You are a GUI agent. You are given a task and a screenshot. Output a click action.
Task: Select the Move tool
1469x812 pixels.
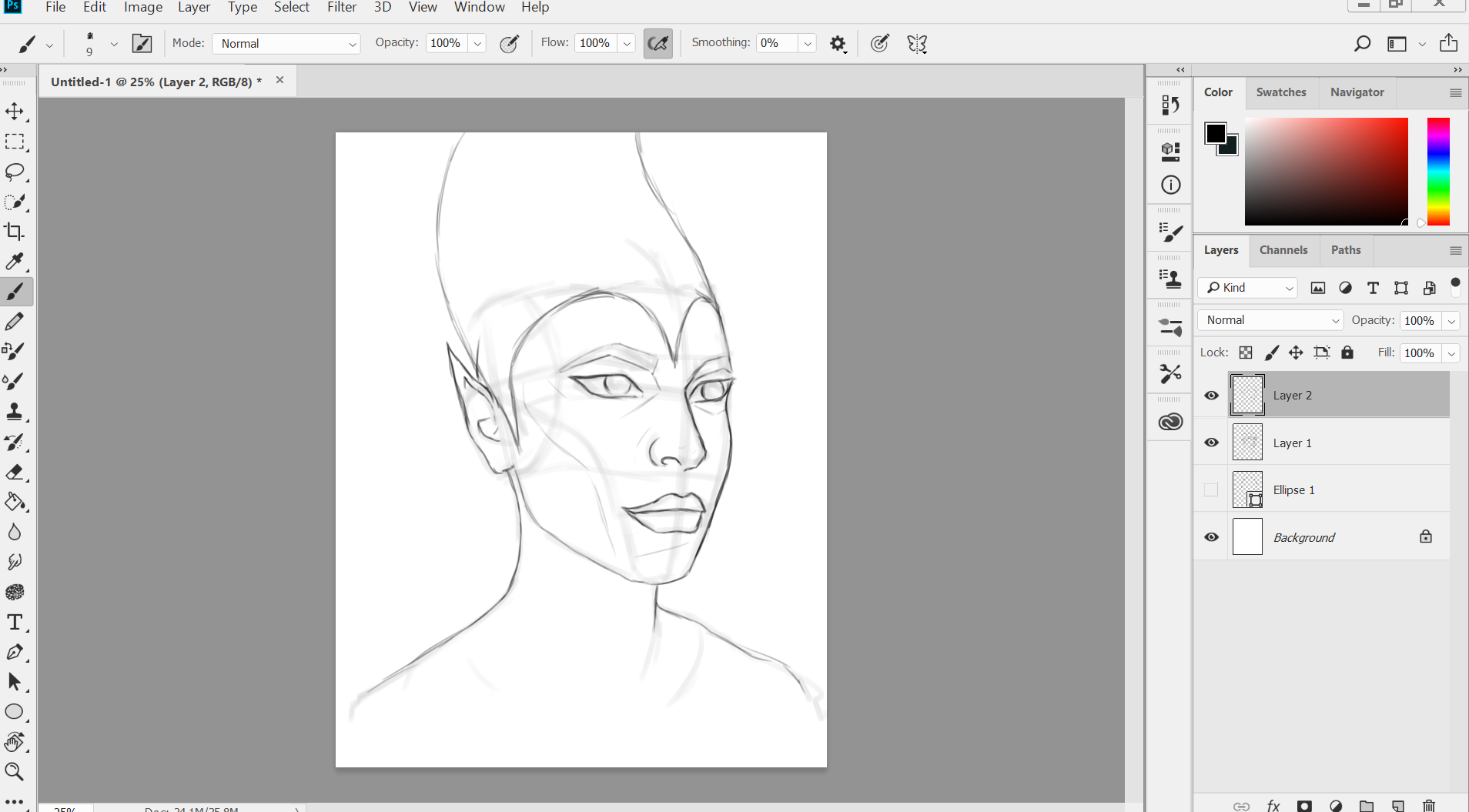15,112
